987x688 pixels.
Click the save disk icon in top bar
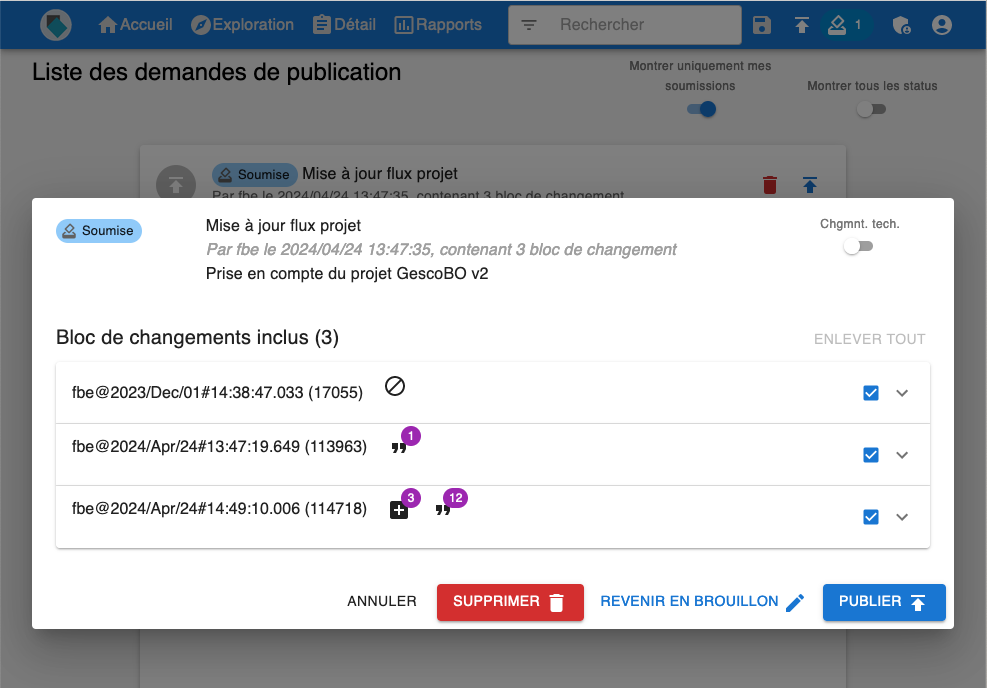762,25
